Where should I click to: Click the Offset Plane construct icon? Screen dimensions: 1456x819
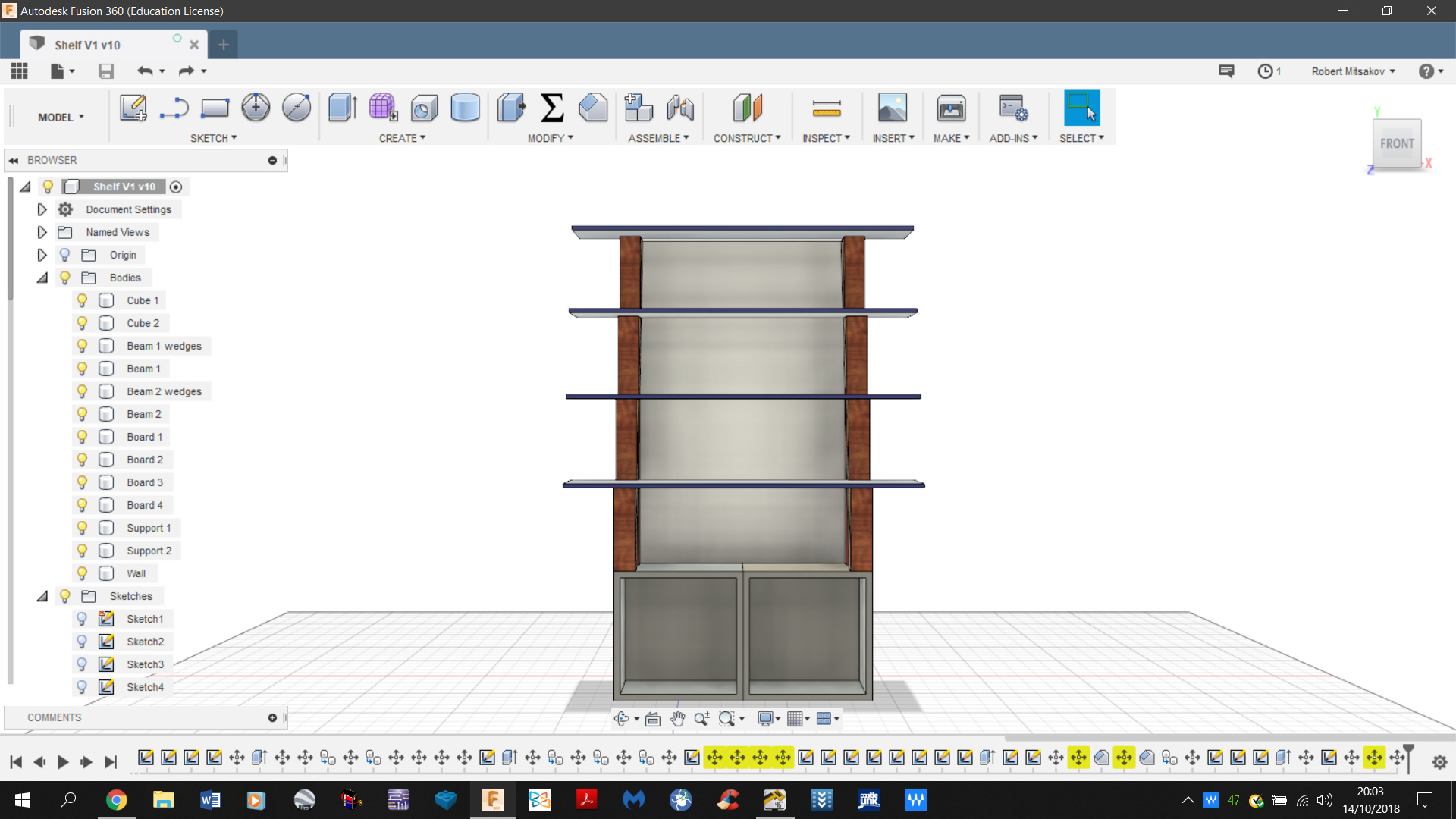[x=747, y=108]
